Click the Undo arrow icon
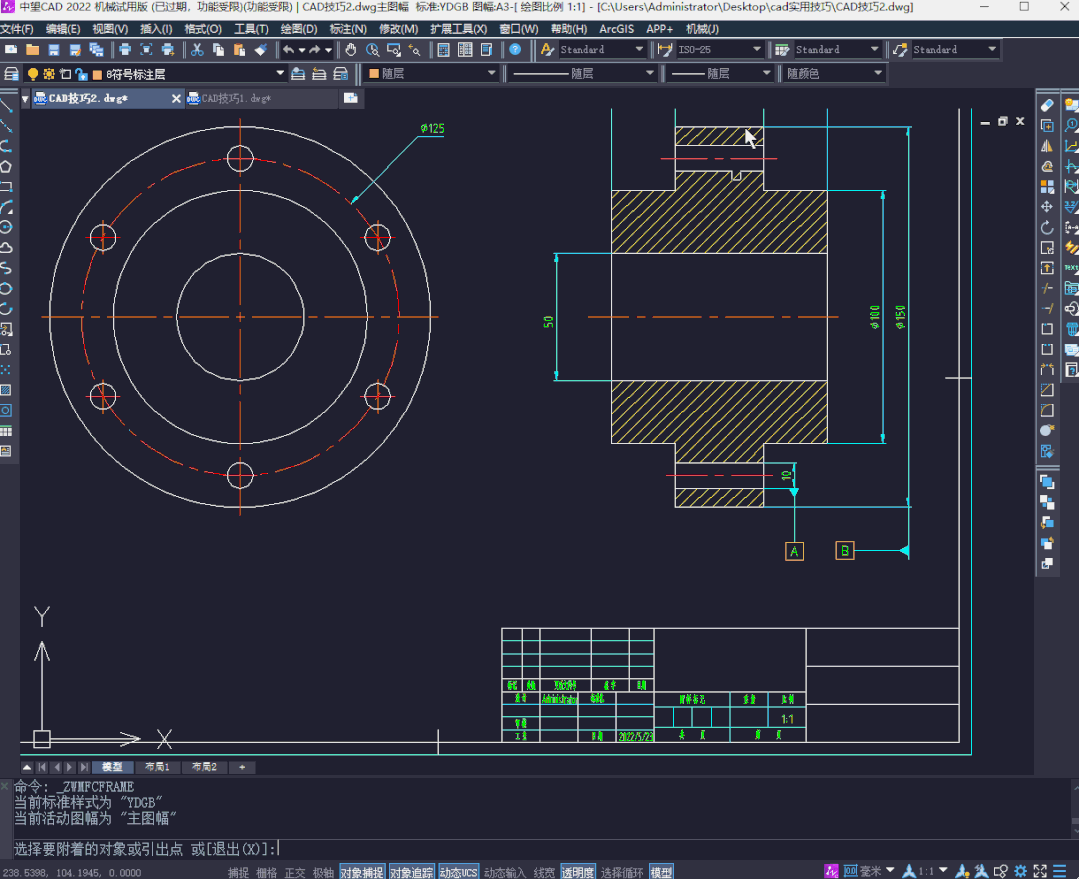Screen dimensions: 1079x879 point(289,49)
